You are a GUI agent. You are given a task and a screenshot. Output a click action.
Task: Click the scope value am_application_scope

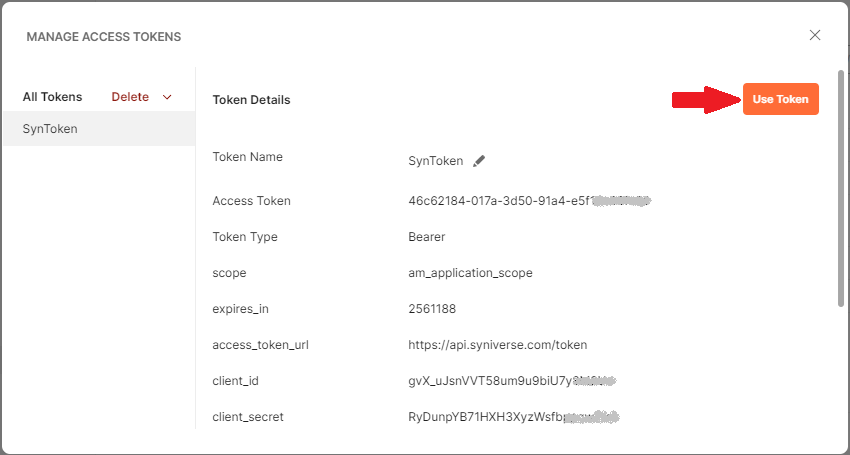click(470, 273)
